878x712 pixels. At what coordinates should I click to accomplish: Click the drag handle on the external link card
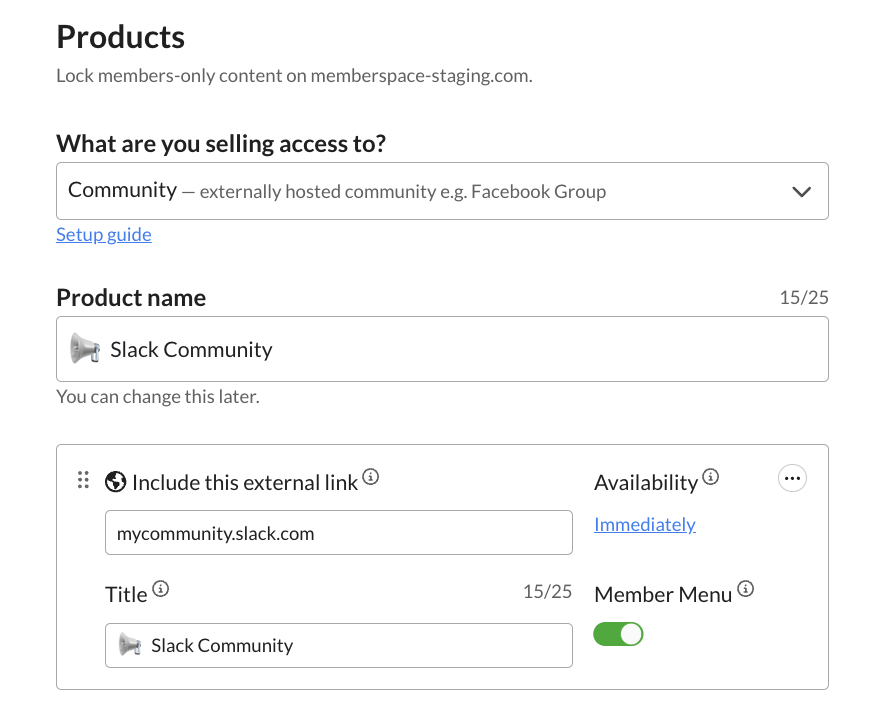click(x=84, y=480)
